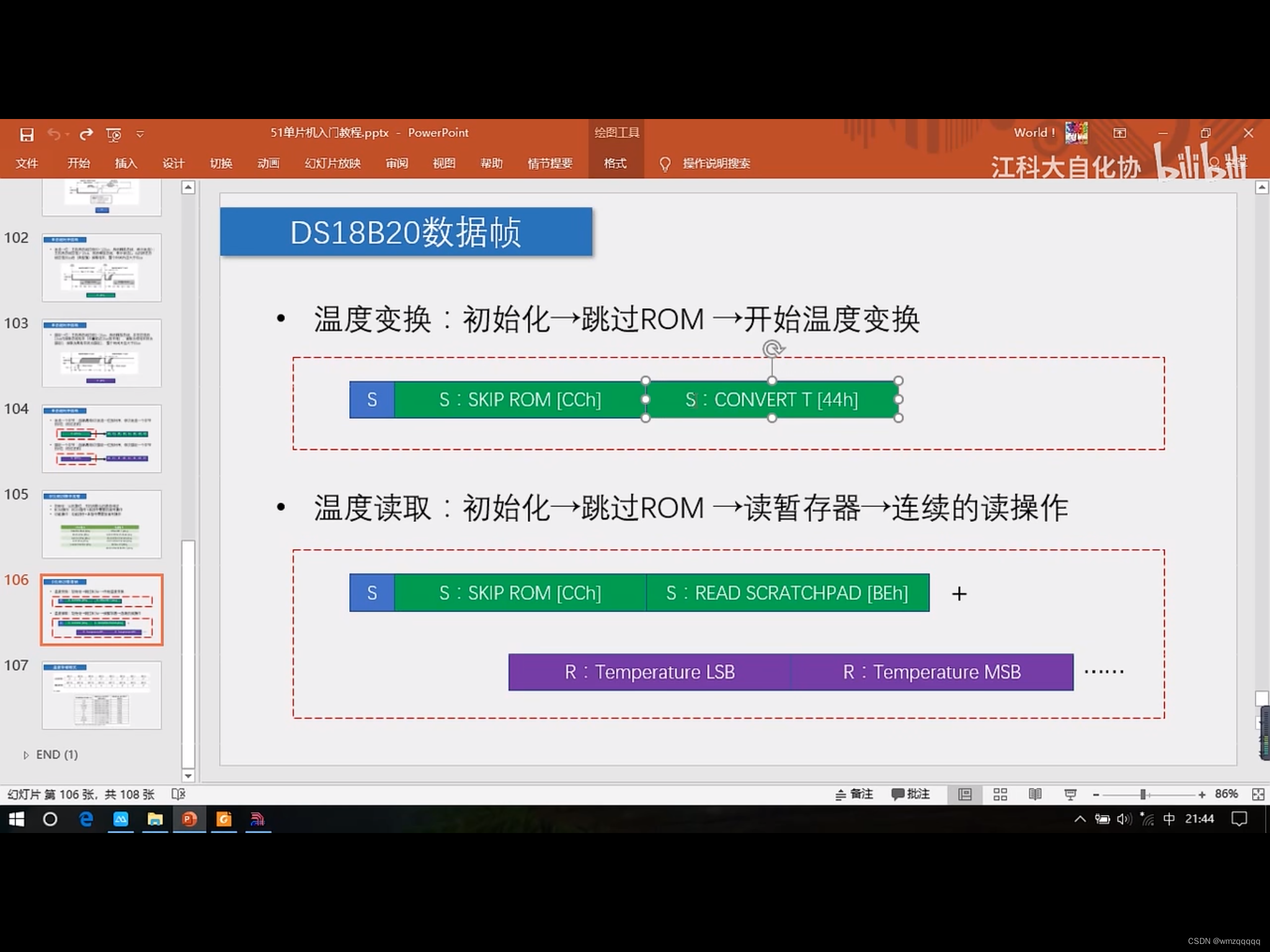Click the zoom slider handle
Screen dimensions: 1270x952
pyautogui.click(x=1143, y=795)
